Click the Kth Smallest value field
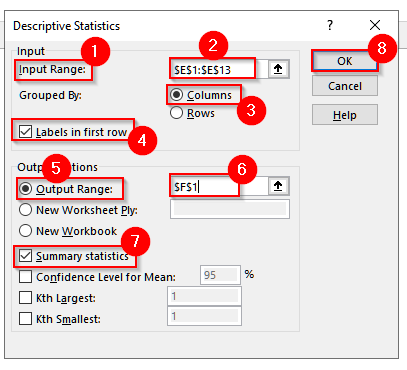The height and width of the screenshot is (370, 407). [204, 316]
